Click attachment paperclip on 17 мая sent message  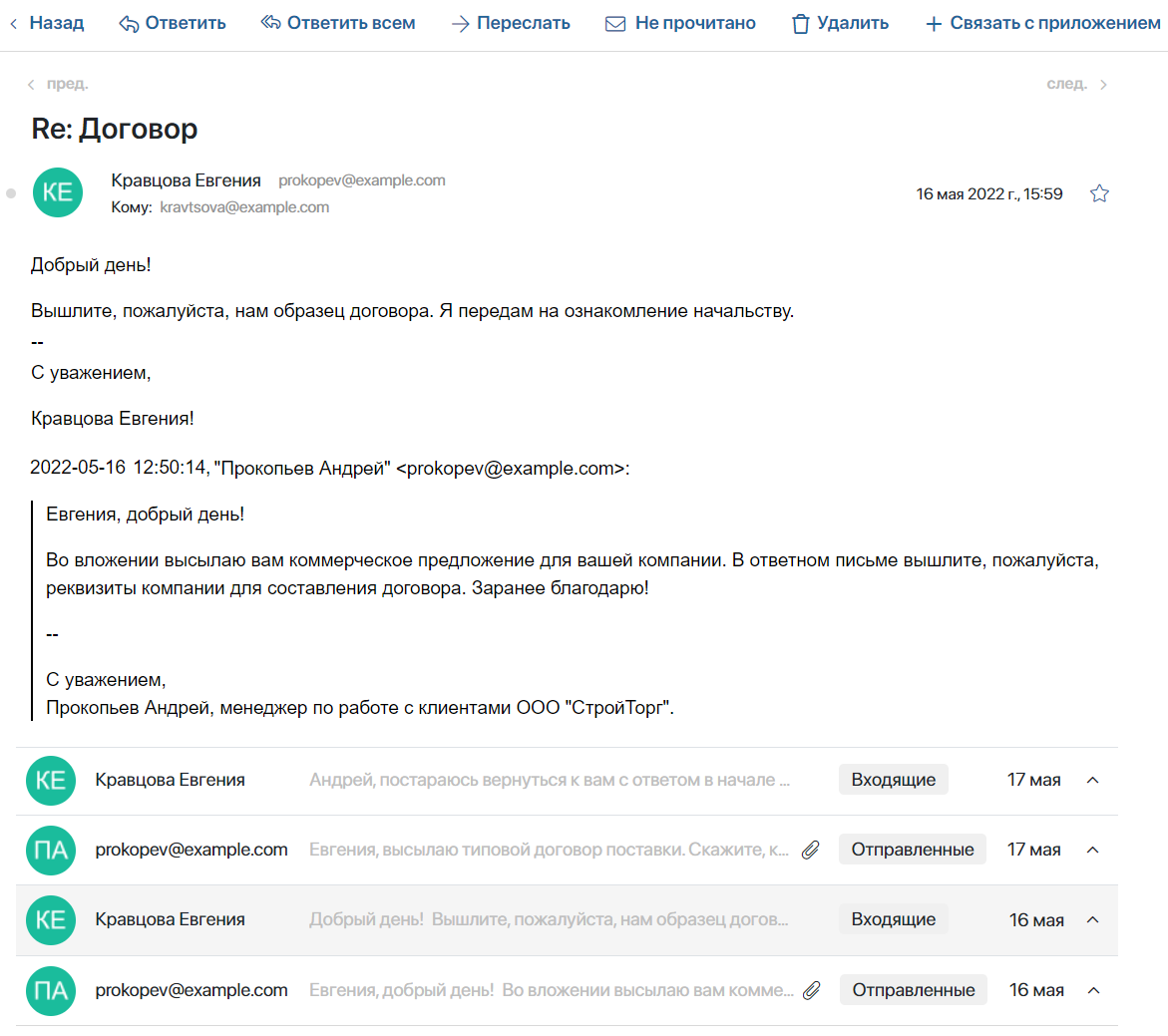pyautogui.click(x=811, y=850)
